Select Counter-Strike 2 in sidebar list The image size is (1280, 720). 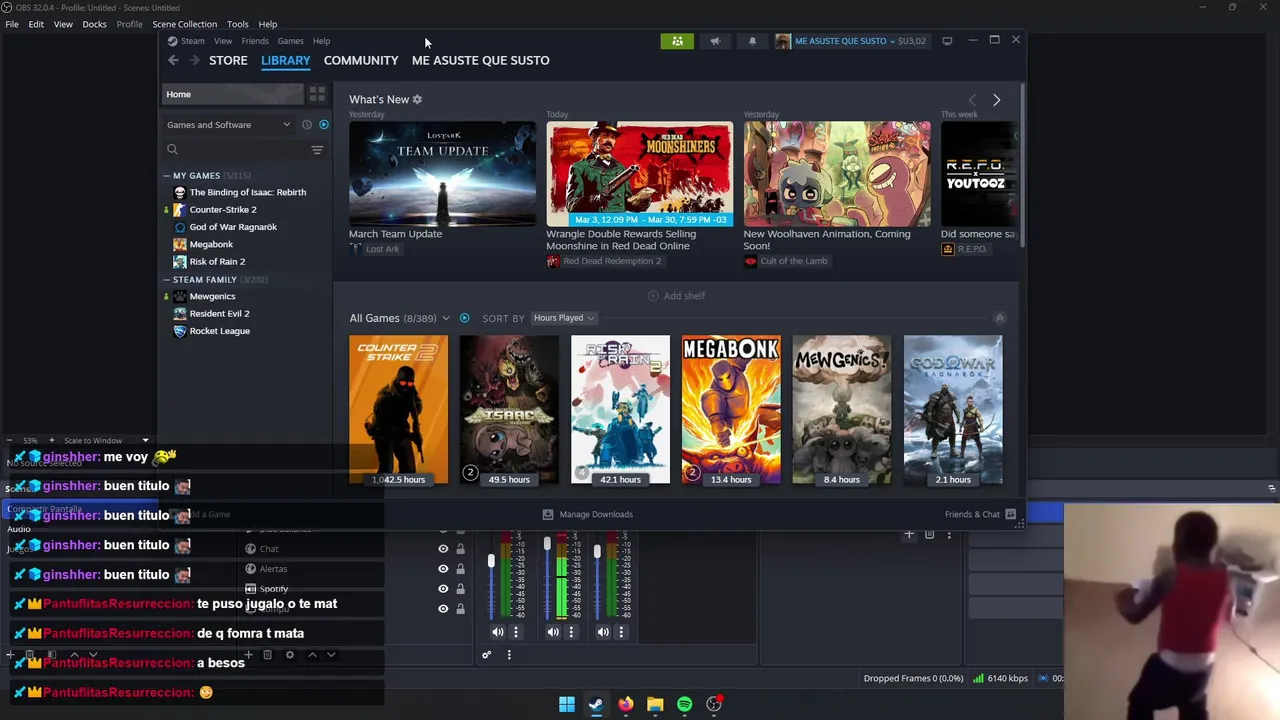click(x=223, y=210)
